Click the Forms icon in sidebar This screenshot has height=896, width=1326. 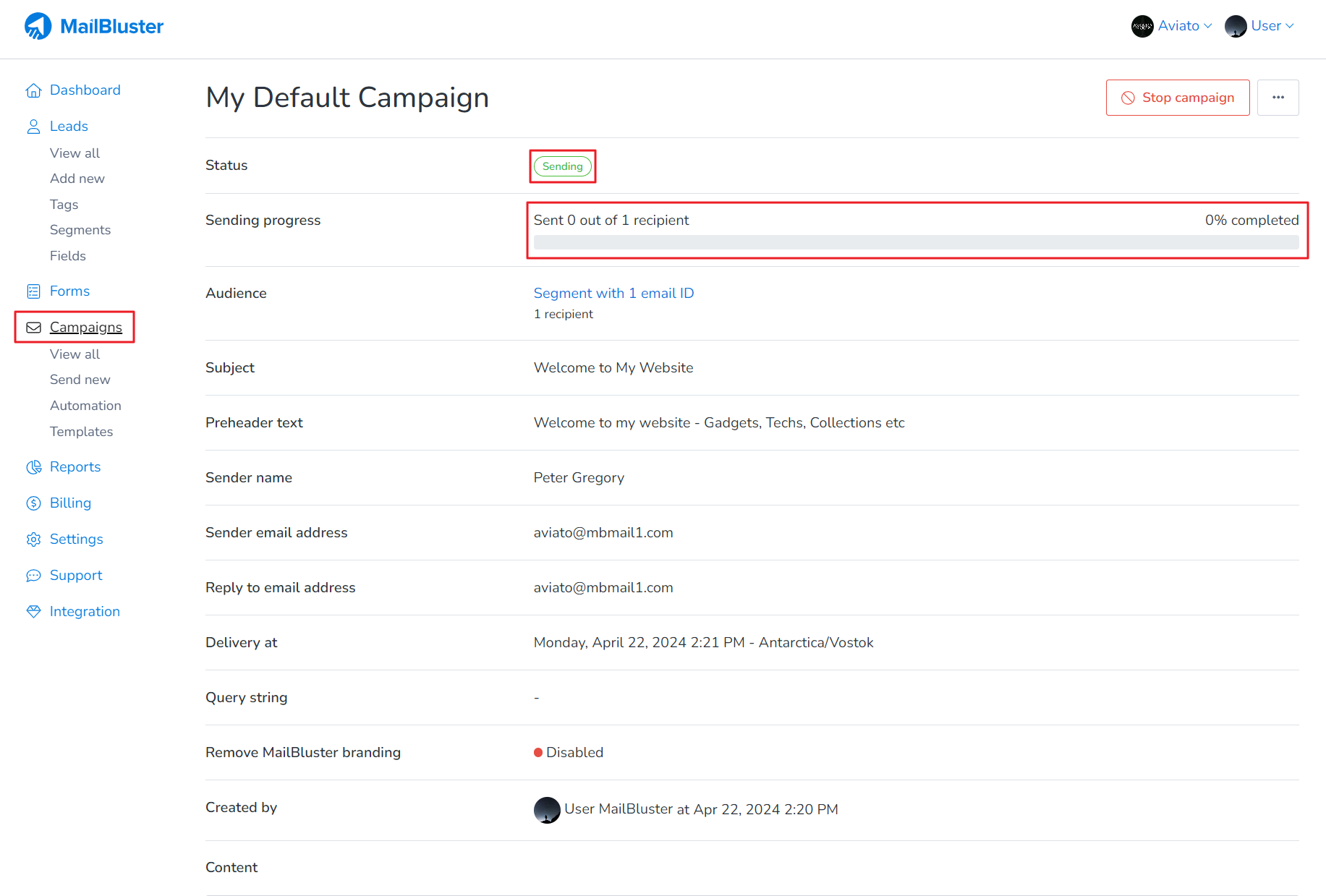click(x=33, y=291)
